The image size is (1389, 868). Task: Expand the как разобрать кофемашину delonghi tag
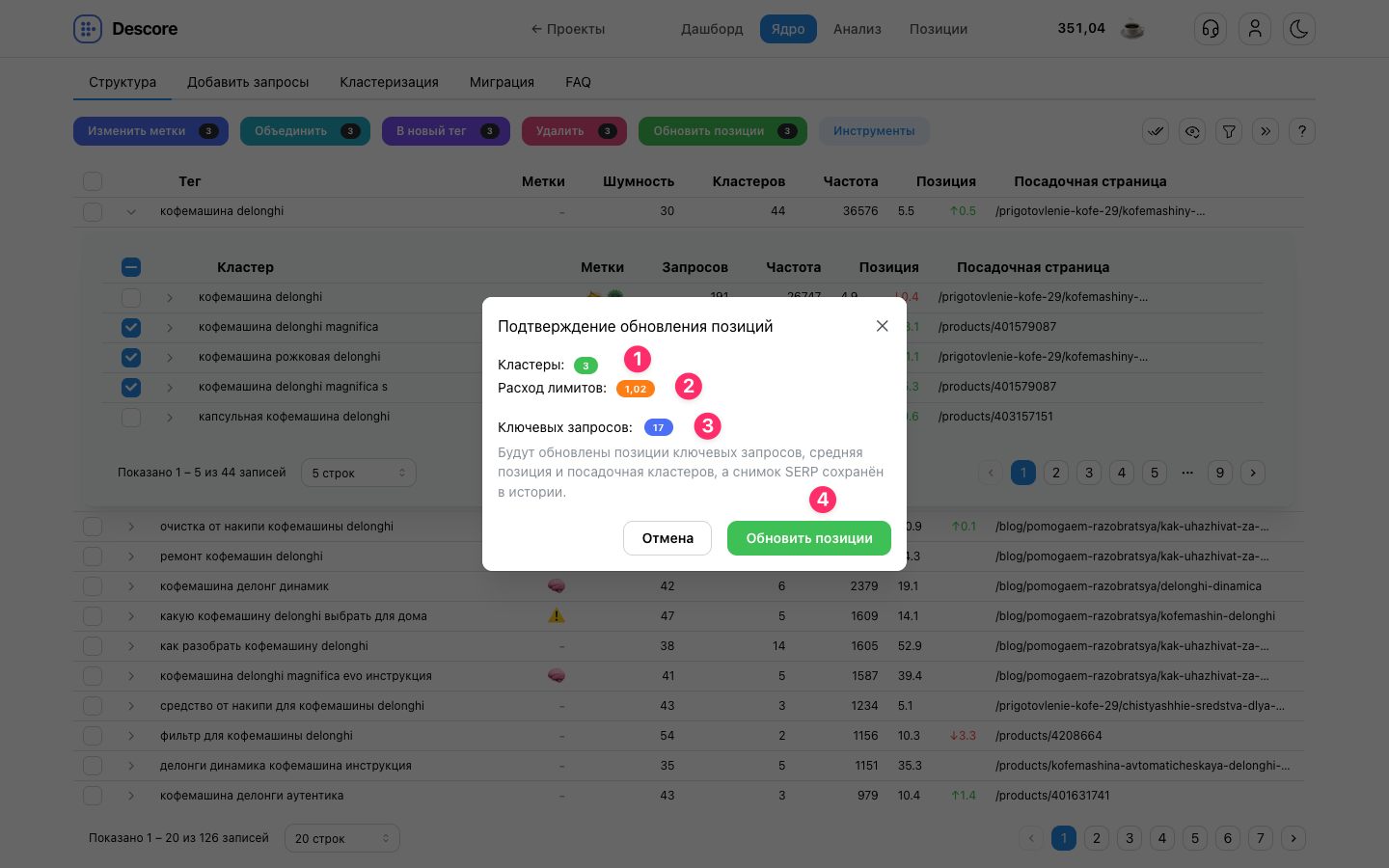[x=131, y=646]
